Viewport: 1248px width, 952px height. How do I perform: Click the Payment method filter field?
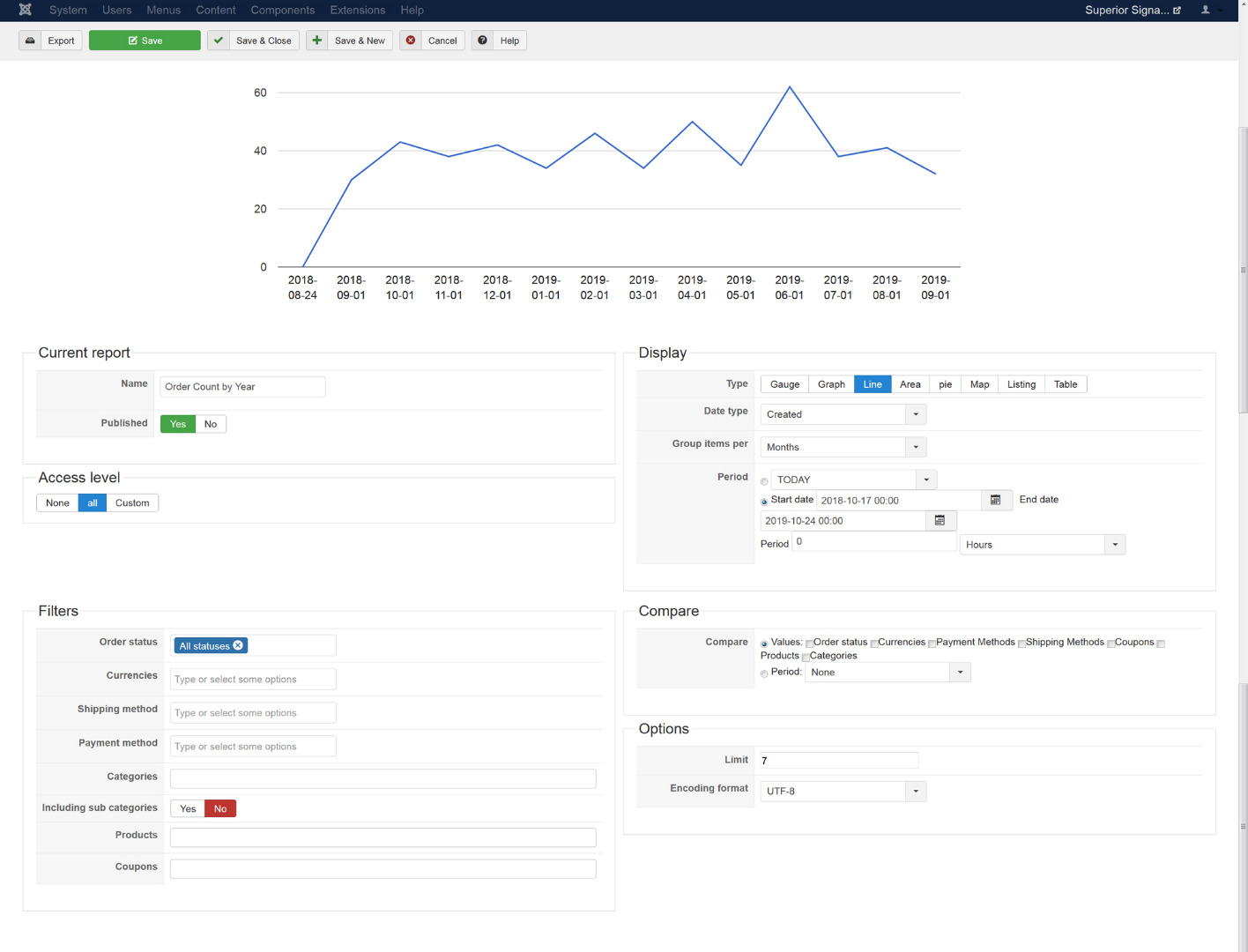click(x=253, y=746)
